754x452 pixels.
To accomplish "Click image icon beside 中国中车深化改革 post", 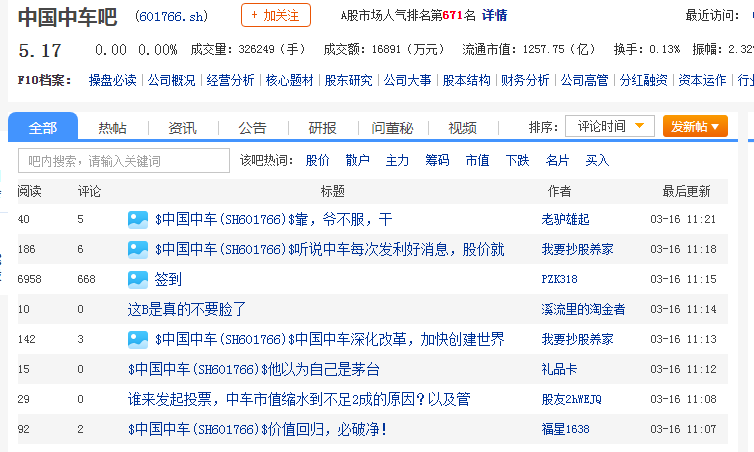I will pos(138,339).
